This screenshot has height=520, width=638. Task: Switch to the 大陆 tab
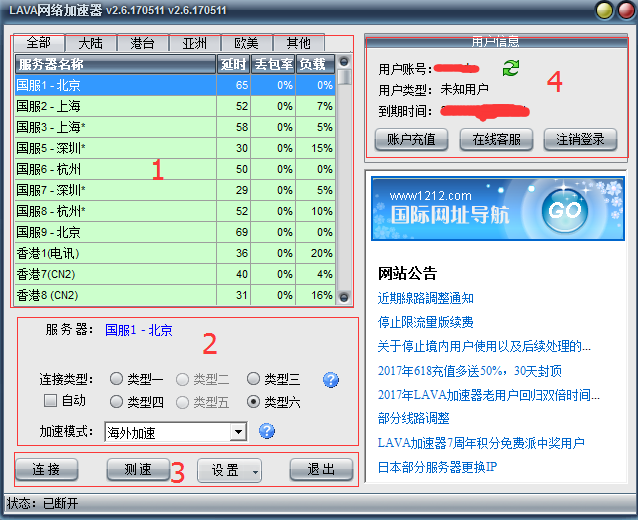pyautogui.click(x=91, y=43)
